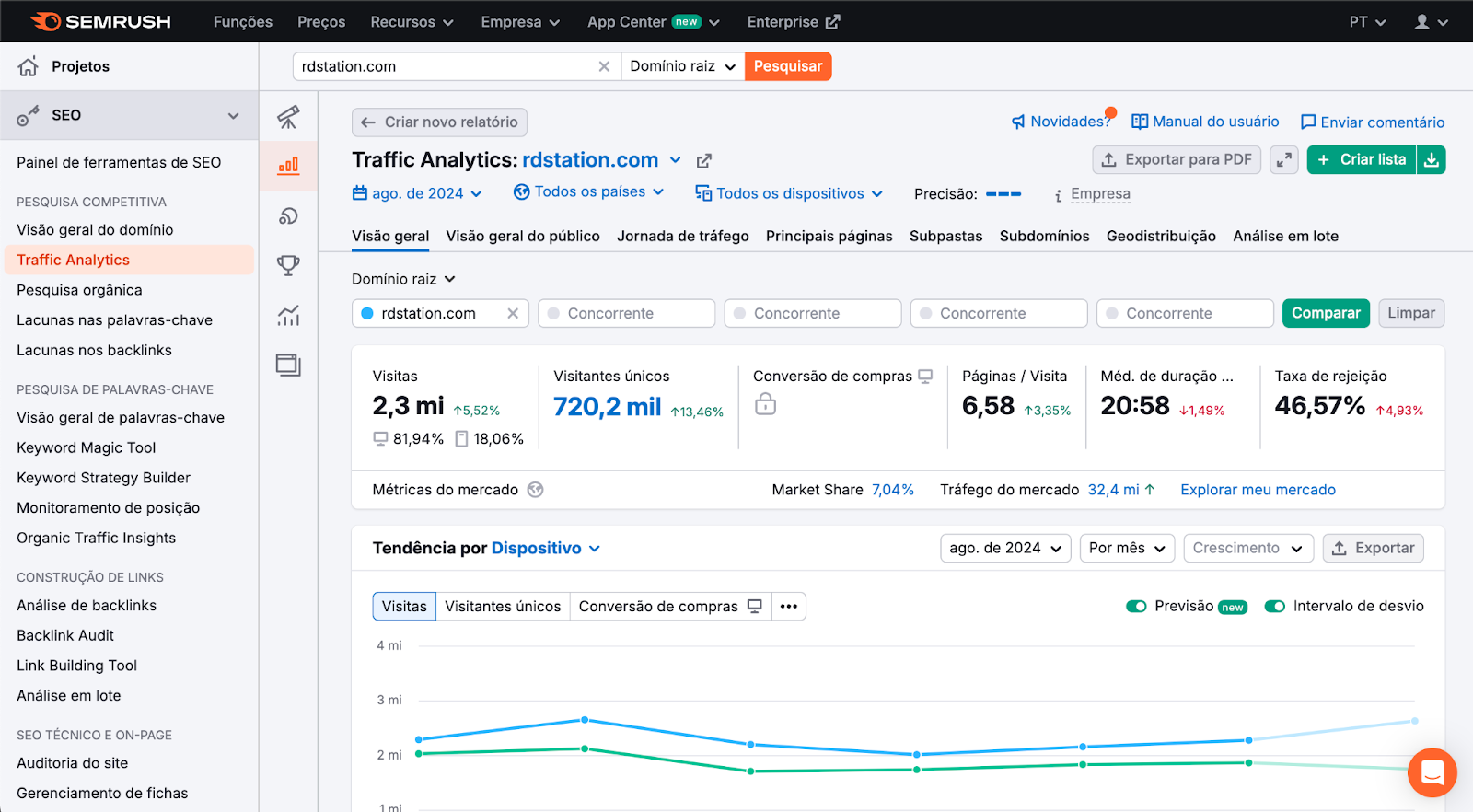Click Exportar para PDF
1473x812 pixels.
tap(1177, 160)
